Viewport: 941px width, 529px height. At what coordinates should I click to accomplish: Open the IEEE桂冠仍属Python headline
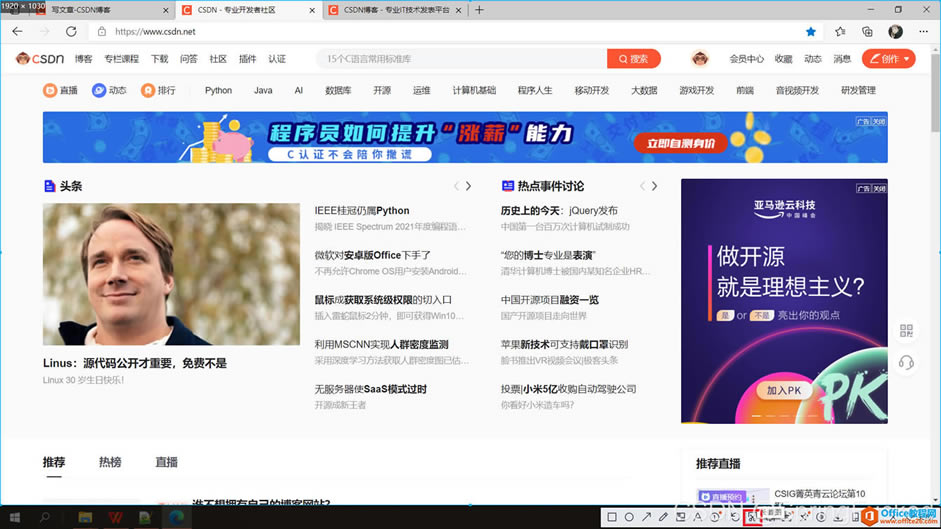point(362,210)
